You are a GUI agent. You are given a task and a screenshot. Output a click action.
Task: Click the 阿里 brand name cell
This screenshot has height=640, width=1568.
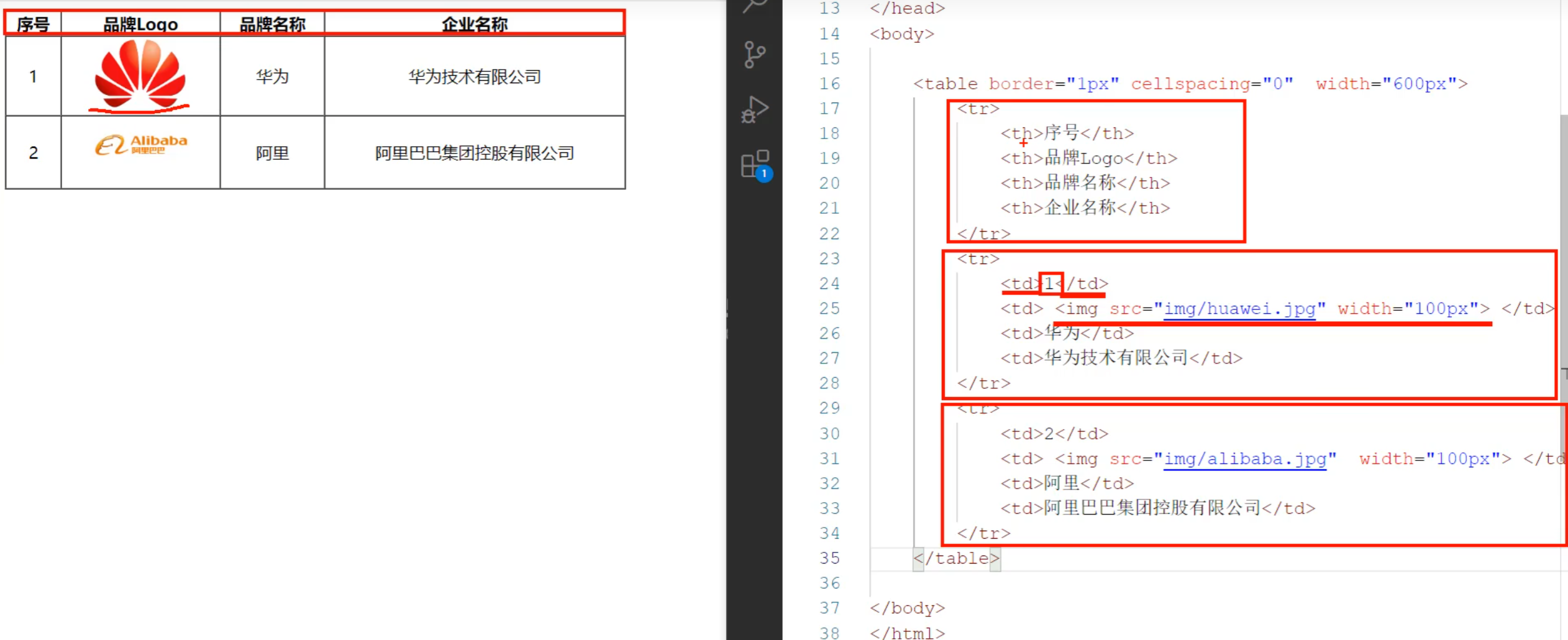[272, 153]
